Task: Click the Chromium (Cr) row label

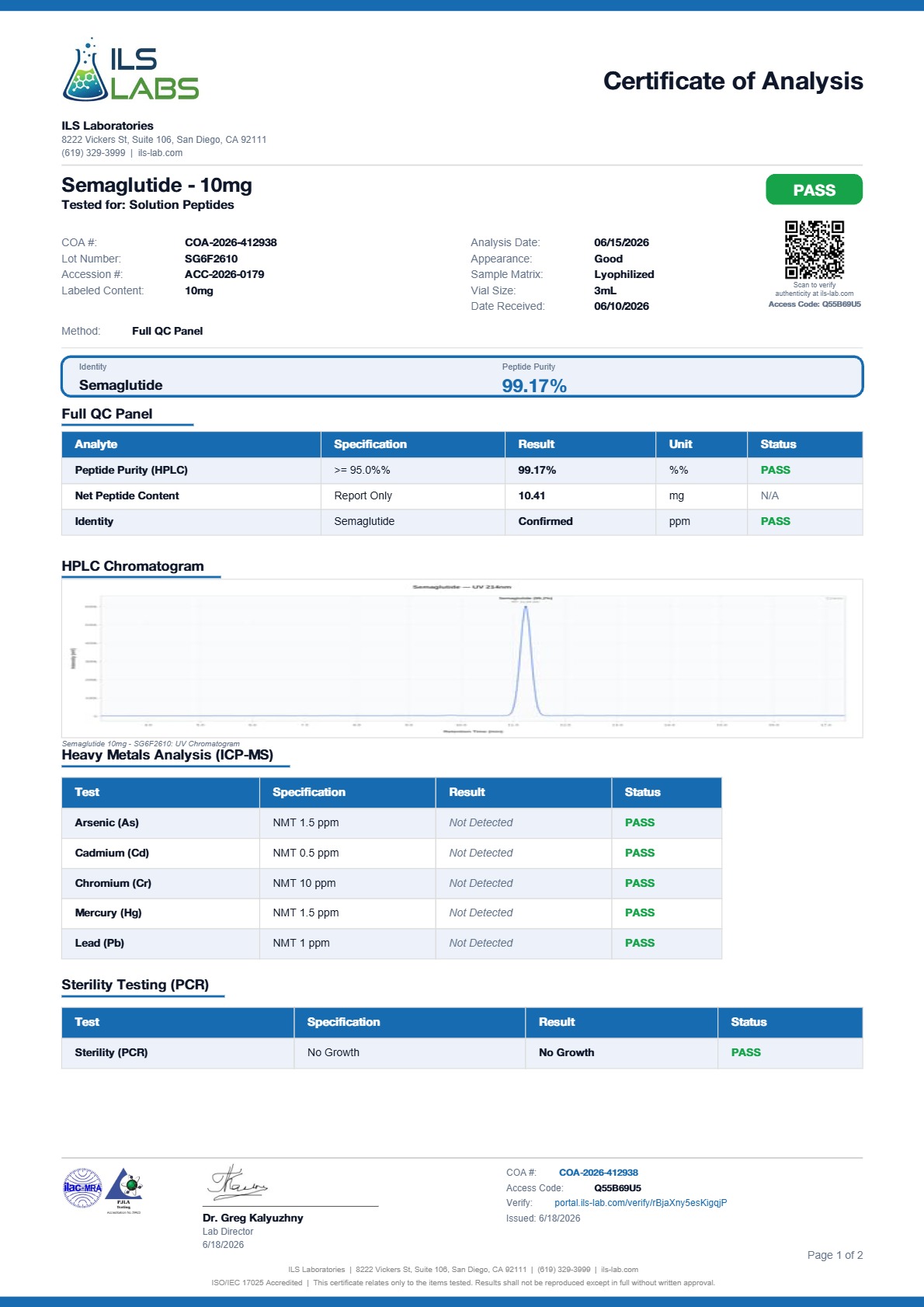Action: pos(113,883)
